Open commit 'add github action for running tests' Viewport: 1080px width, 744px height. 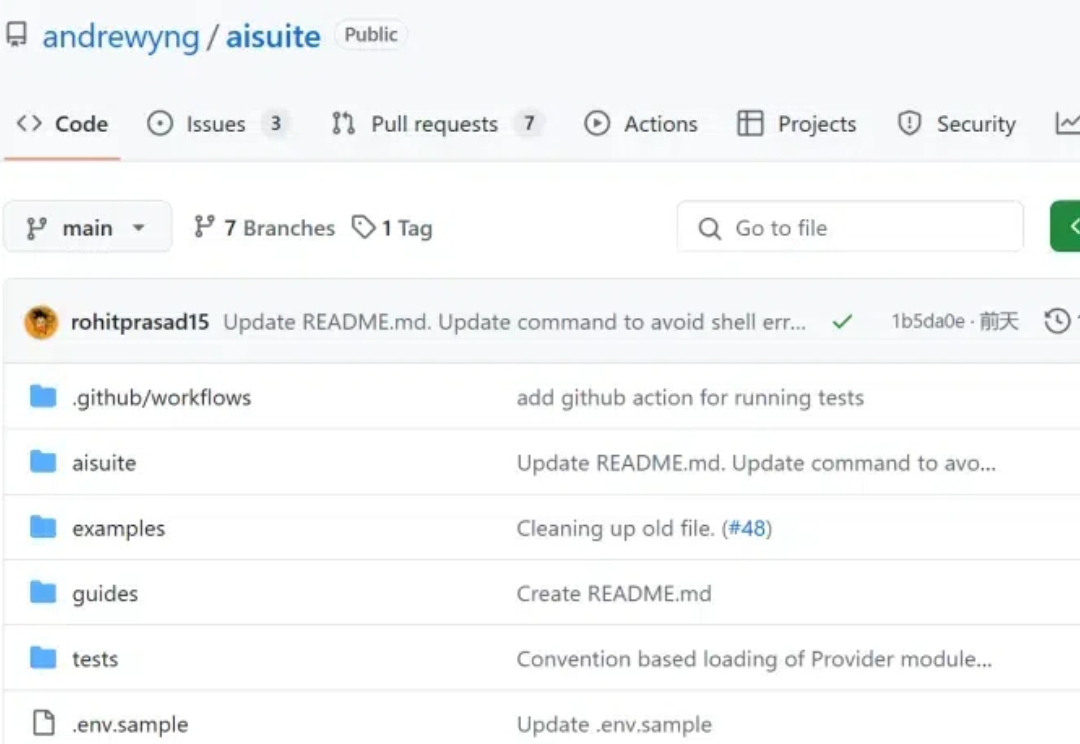pyautogui.click(x=690, y=397)
